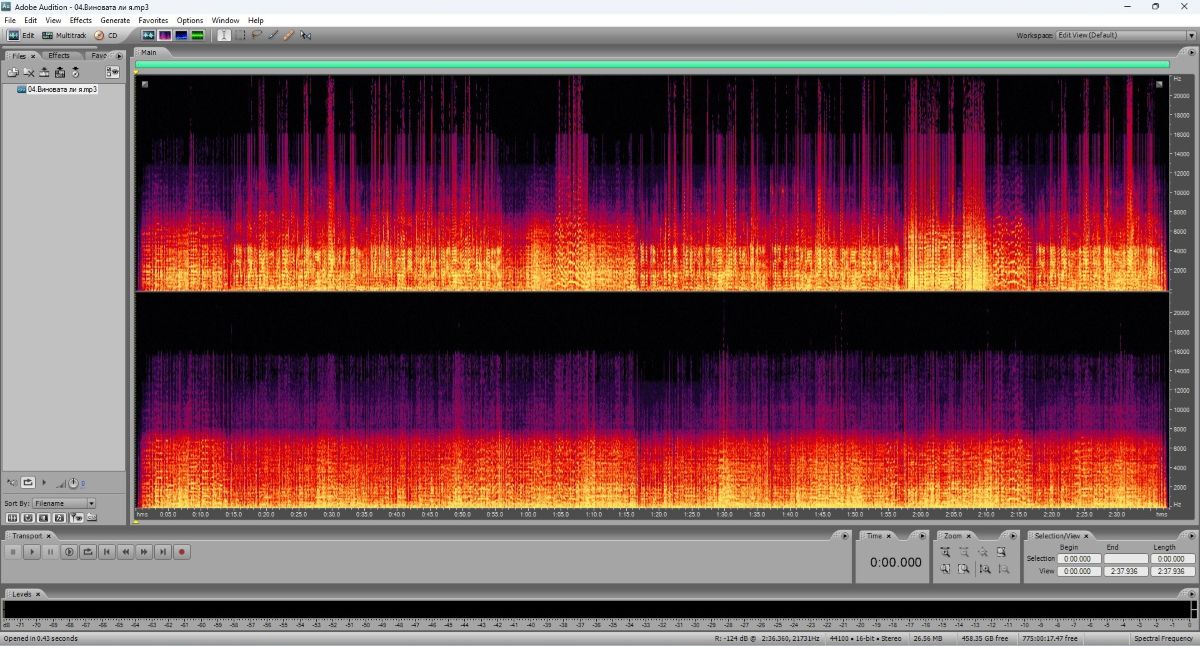Toggle Show Video Files filter

[x=44, y=517]
